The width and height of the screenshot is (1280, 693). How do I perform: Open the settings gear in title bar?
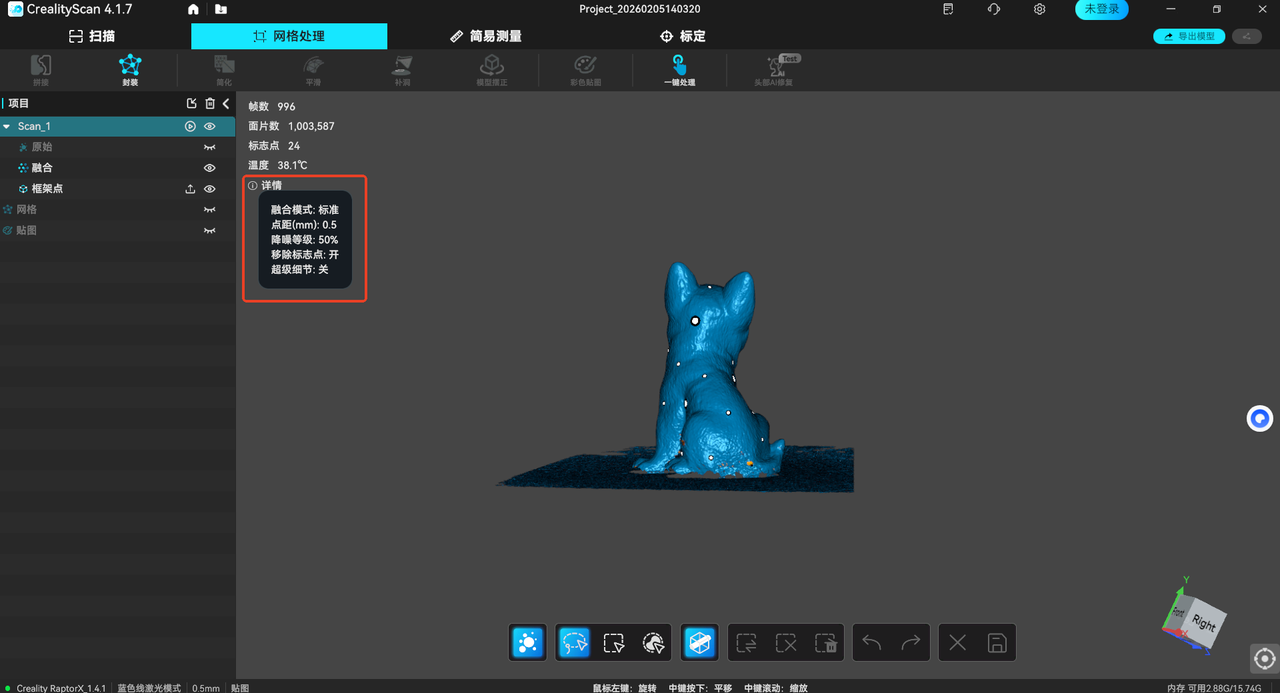tap(1040, 9)
